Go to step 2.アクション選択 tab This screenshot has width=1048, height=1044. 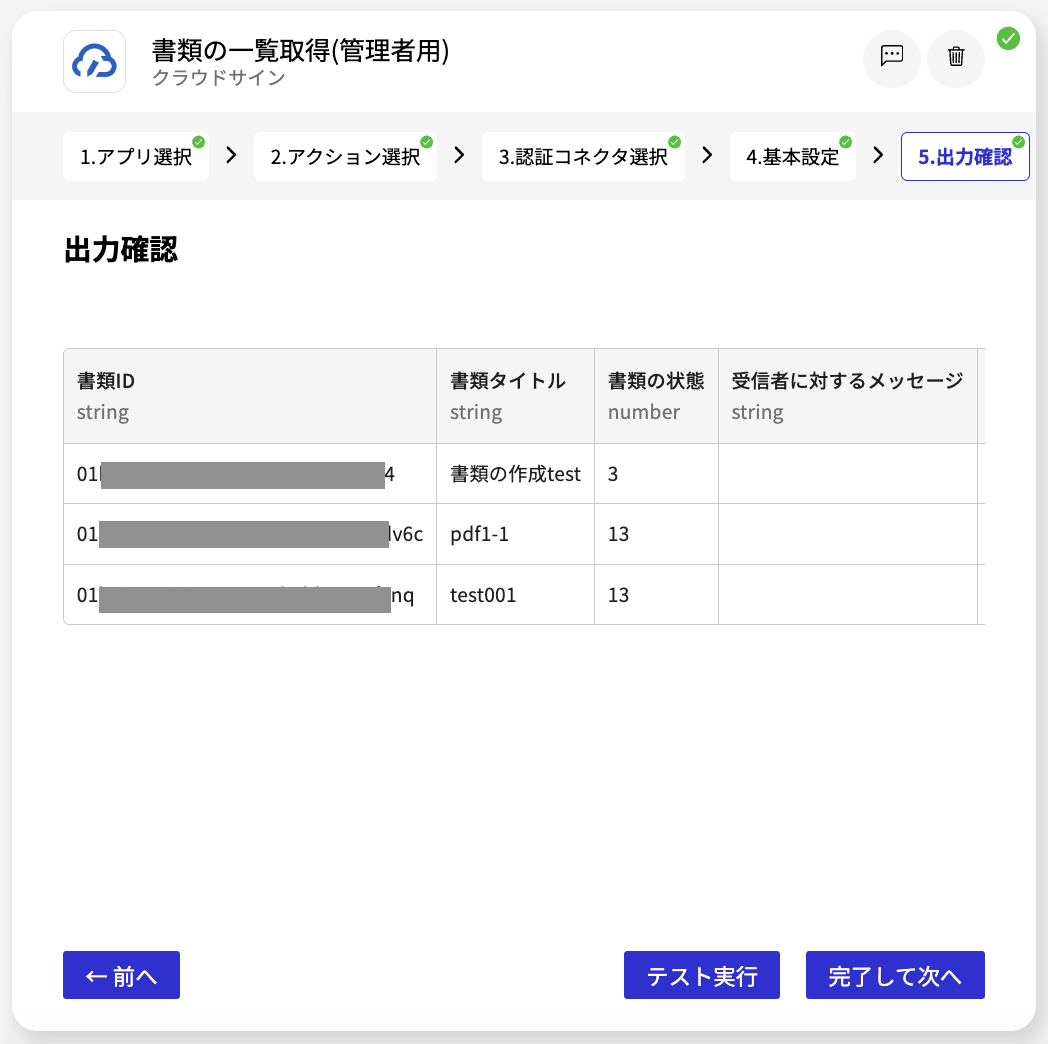pyautogui.click(x=345, y=156)
